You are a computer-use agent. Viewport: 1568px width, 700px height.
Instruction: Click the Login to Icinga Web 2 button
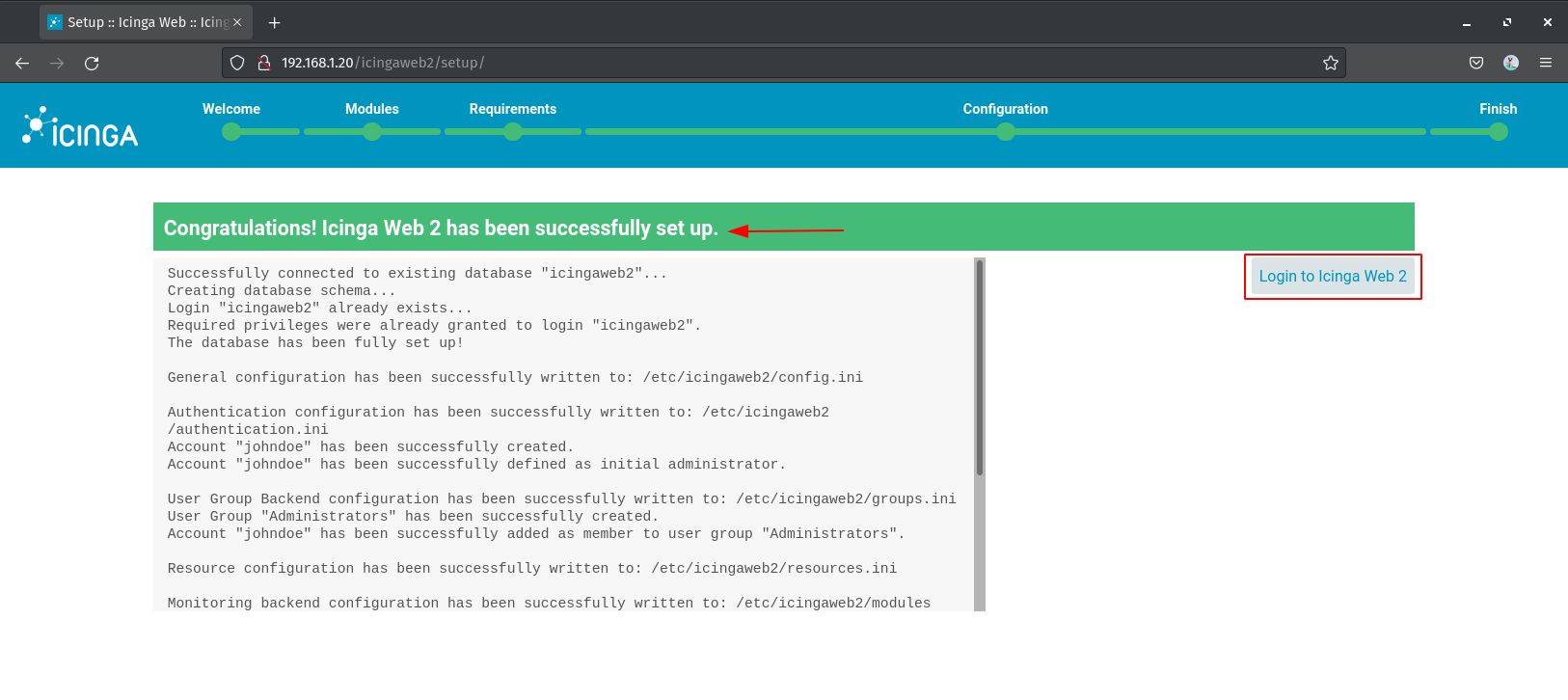pyautogui.click(x=1332, y=276)
